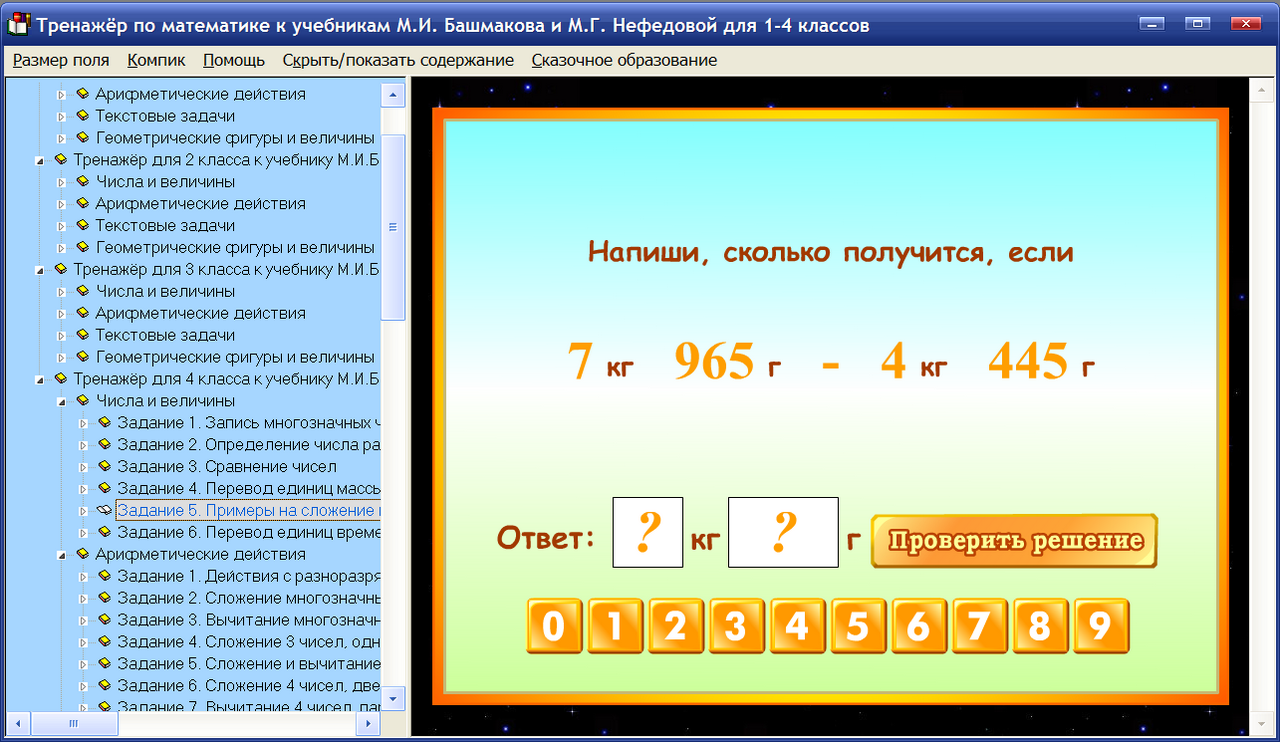
Task: Click the pencil icon beside Задание 5
Action: click(x=104, y=510)
